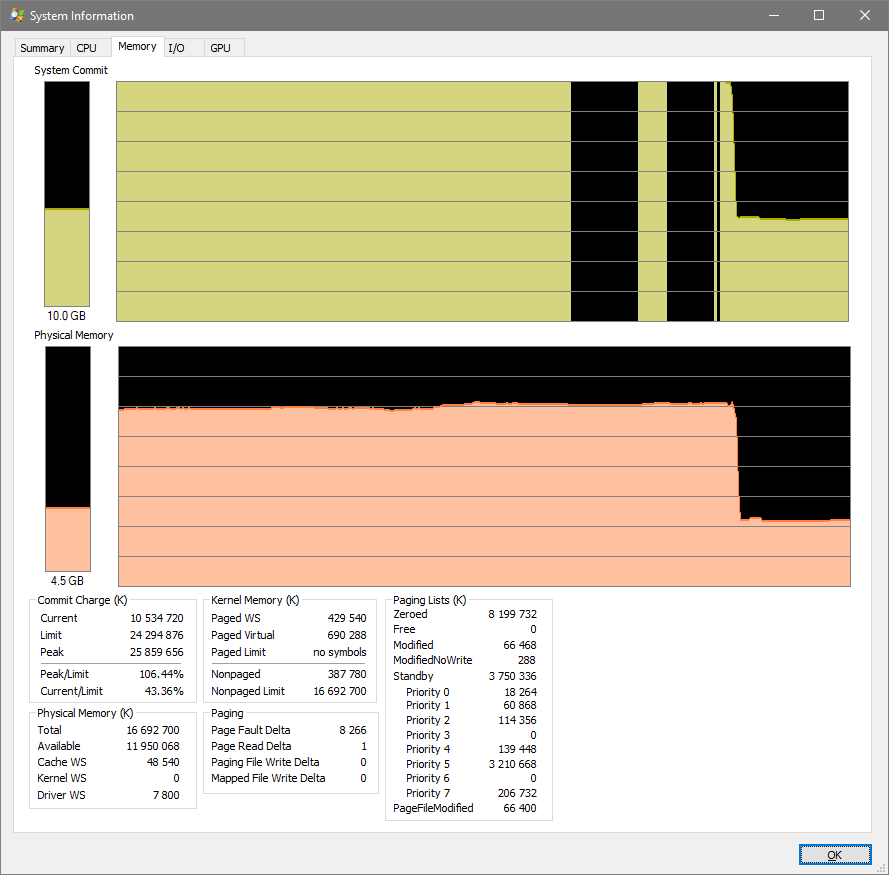The height and width of the screenshot is (875, 889).
Task: Click Priority 2 value 114 356
Action: point(518,720)
